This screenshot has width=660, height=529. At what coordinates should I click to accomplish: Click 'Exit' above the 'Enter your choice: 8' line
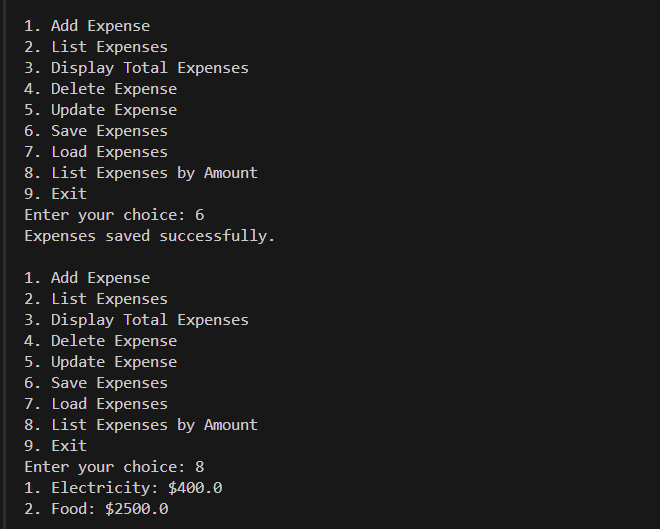(x=68, y=446)
